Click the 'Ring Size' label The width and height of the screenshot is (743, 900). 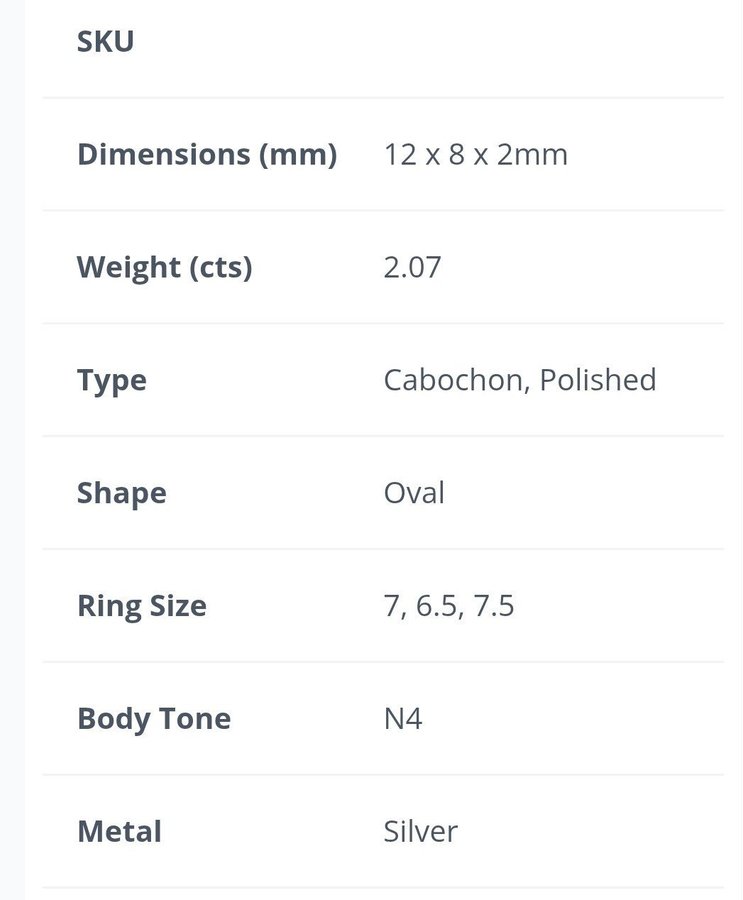[142, 606]
